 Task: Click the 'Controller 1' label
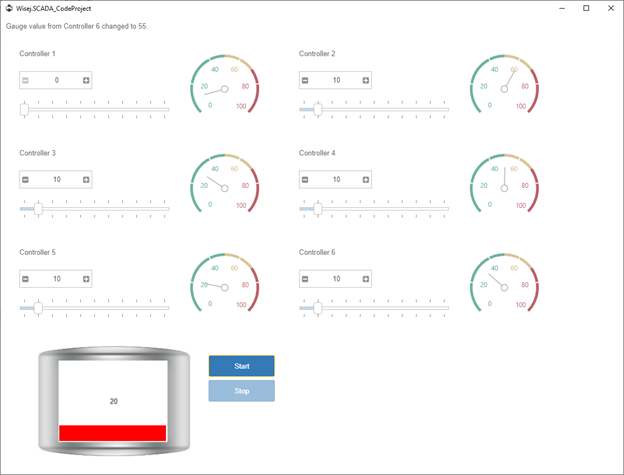point(37,54)
